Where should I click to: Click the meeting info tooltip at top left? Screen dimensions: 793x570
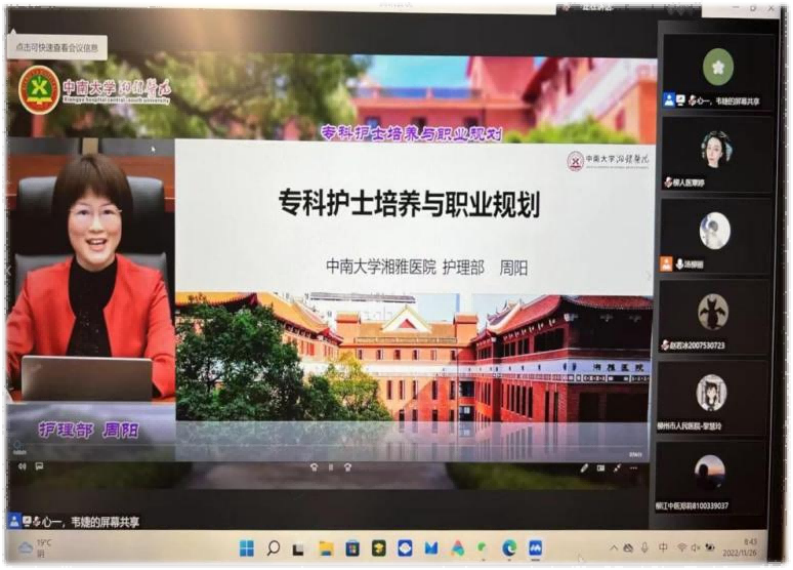pos(57,46)
